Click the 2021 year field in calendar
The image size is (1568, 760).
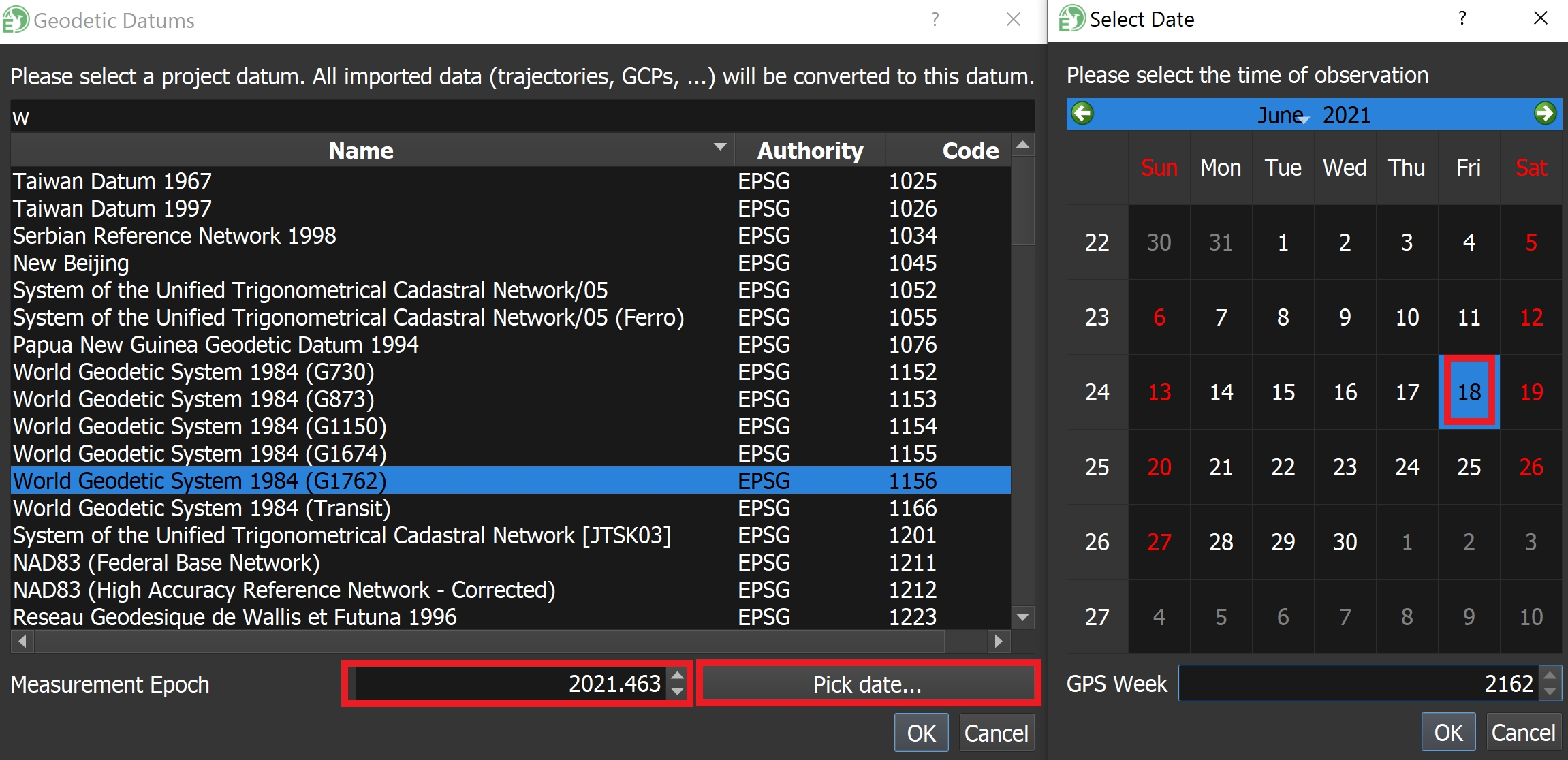(1347, 115)
